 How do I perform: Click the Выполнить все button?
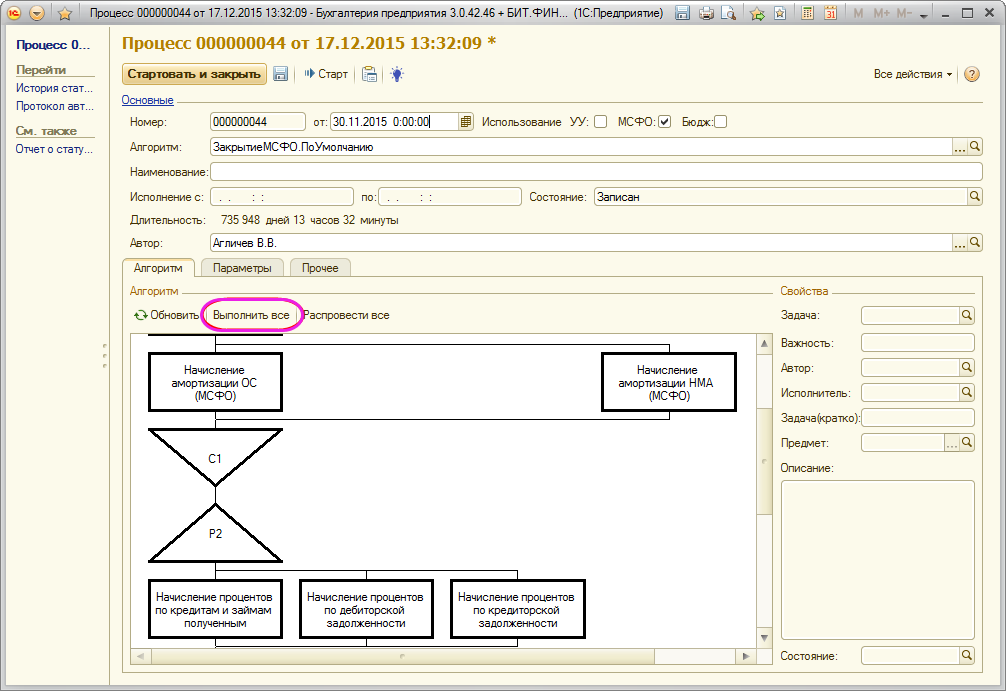pos(251,315)
